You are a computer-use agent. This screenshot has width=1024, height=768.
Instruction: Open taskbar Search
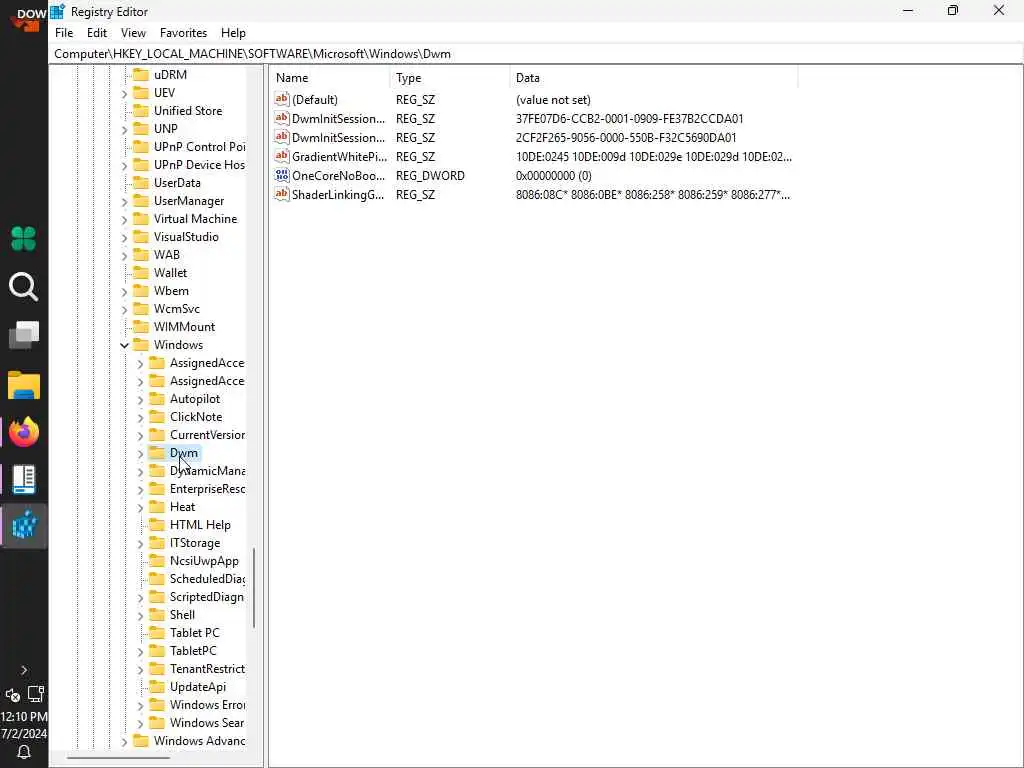tap(24, 287)
